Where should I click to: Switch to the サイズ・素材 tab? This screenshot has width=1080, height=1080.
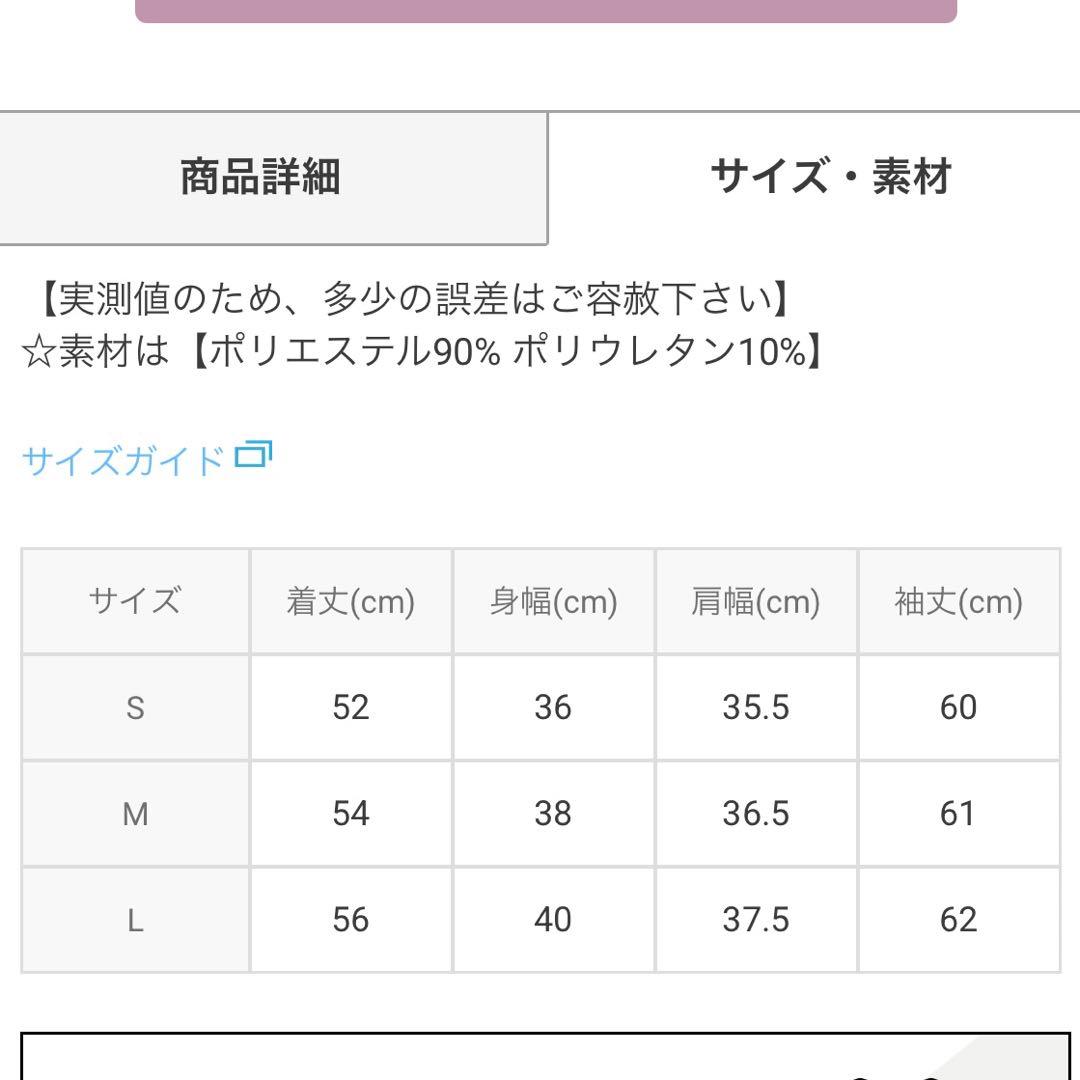[830, 177]
